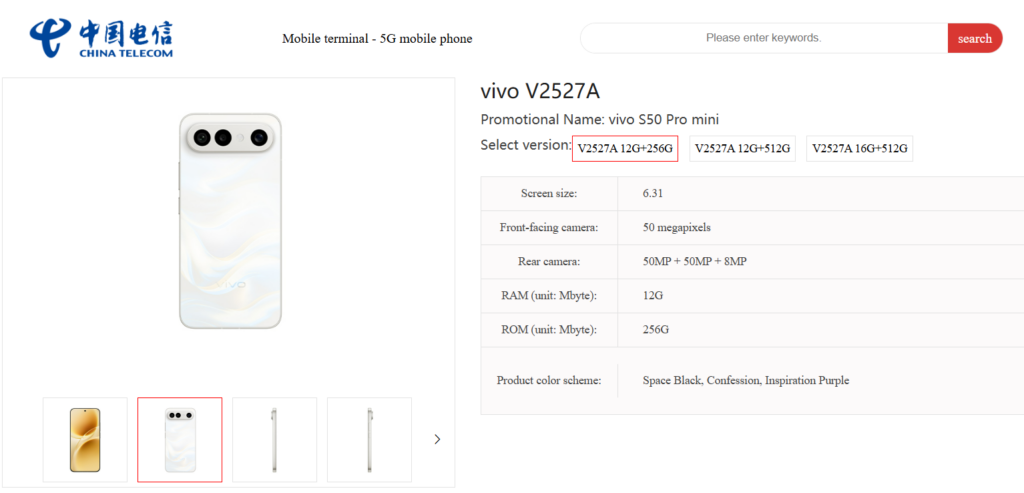Screen dimensions: 1024x493
Task: Choose the V2527A 16G+512G version
Action: pos(859,149)
